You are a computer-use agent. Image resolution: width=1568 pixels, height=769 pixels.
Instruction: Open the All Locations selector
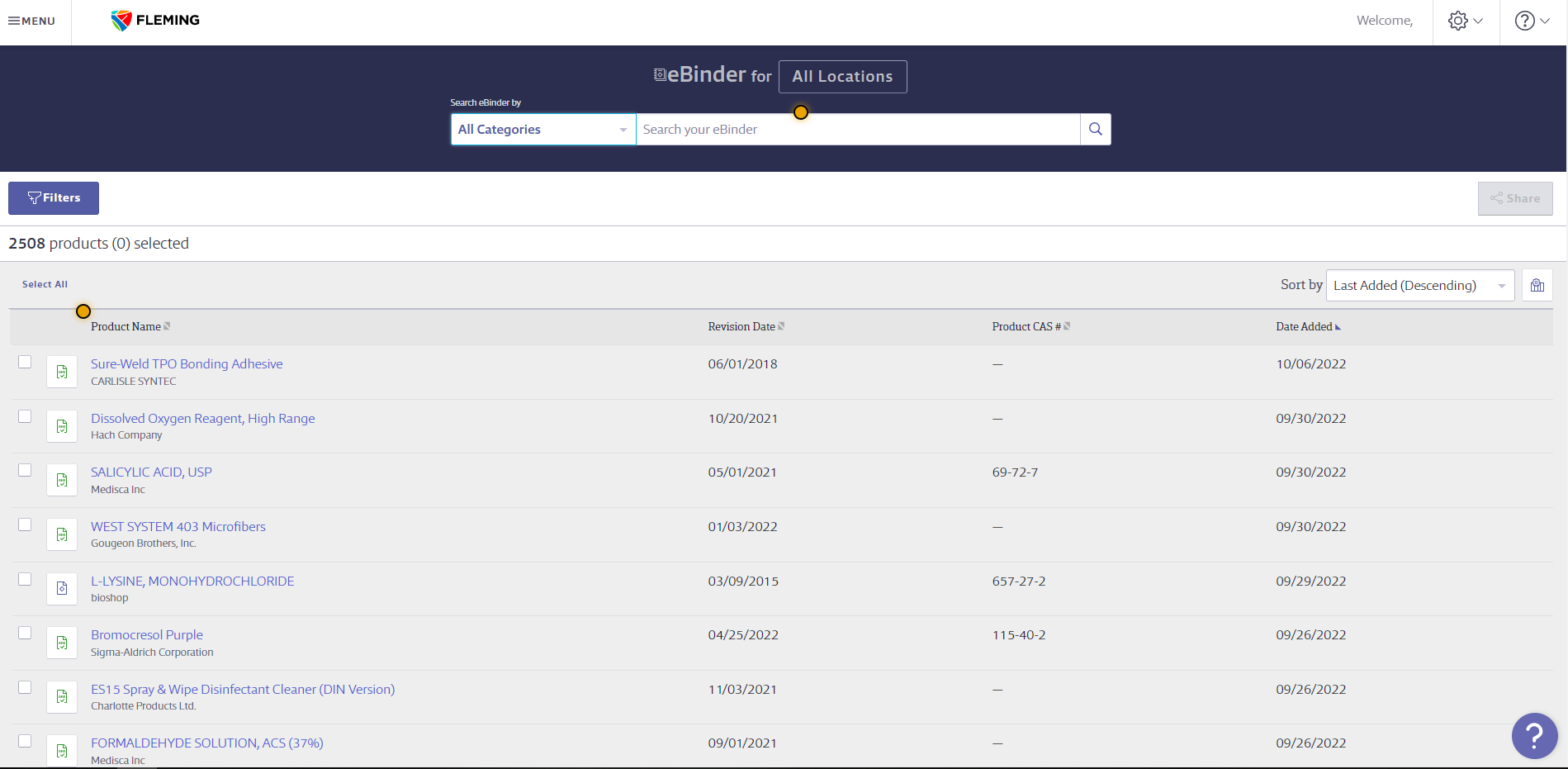click(842, 77)
